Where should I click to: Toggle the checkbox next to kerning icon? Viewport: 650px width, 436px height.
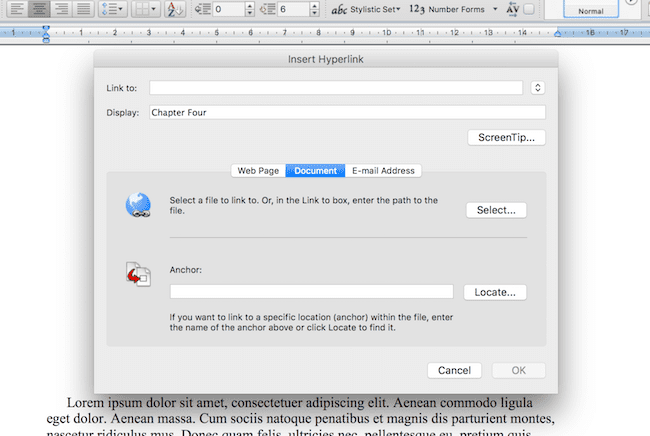(x=529, y=9)
